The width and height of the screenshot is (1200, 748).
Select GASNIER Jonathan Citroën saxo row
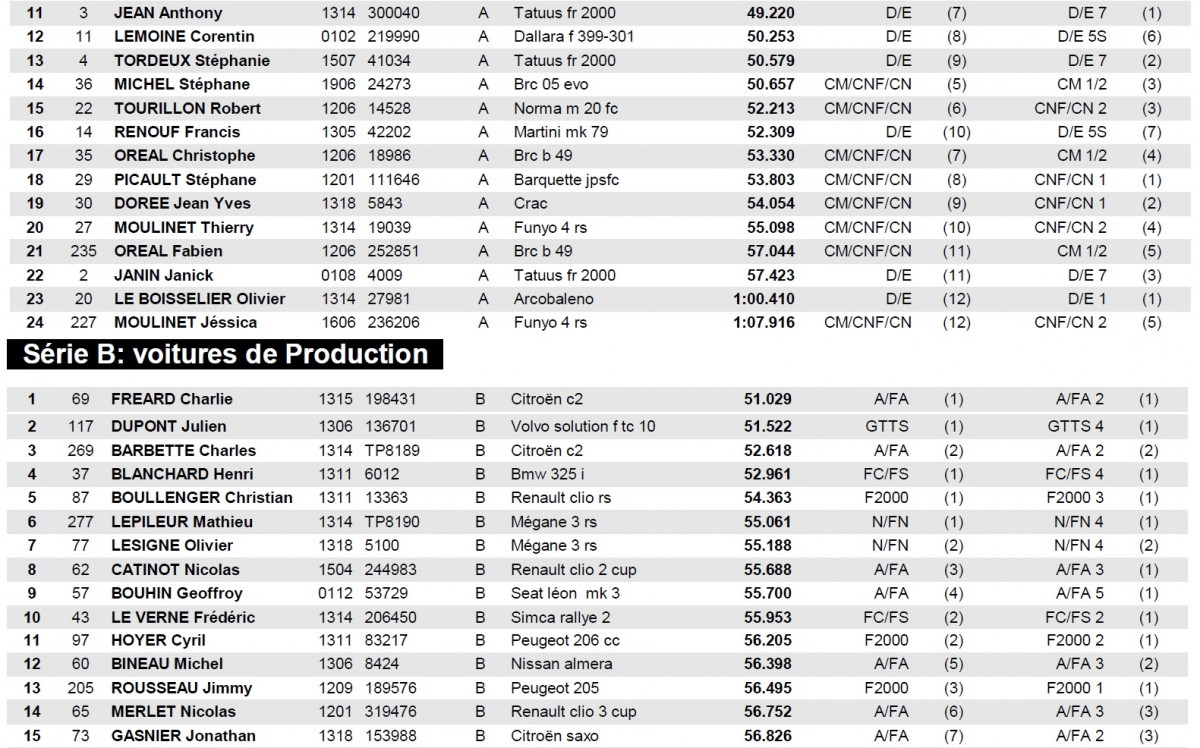(600, 736)
